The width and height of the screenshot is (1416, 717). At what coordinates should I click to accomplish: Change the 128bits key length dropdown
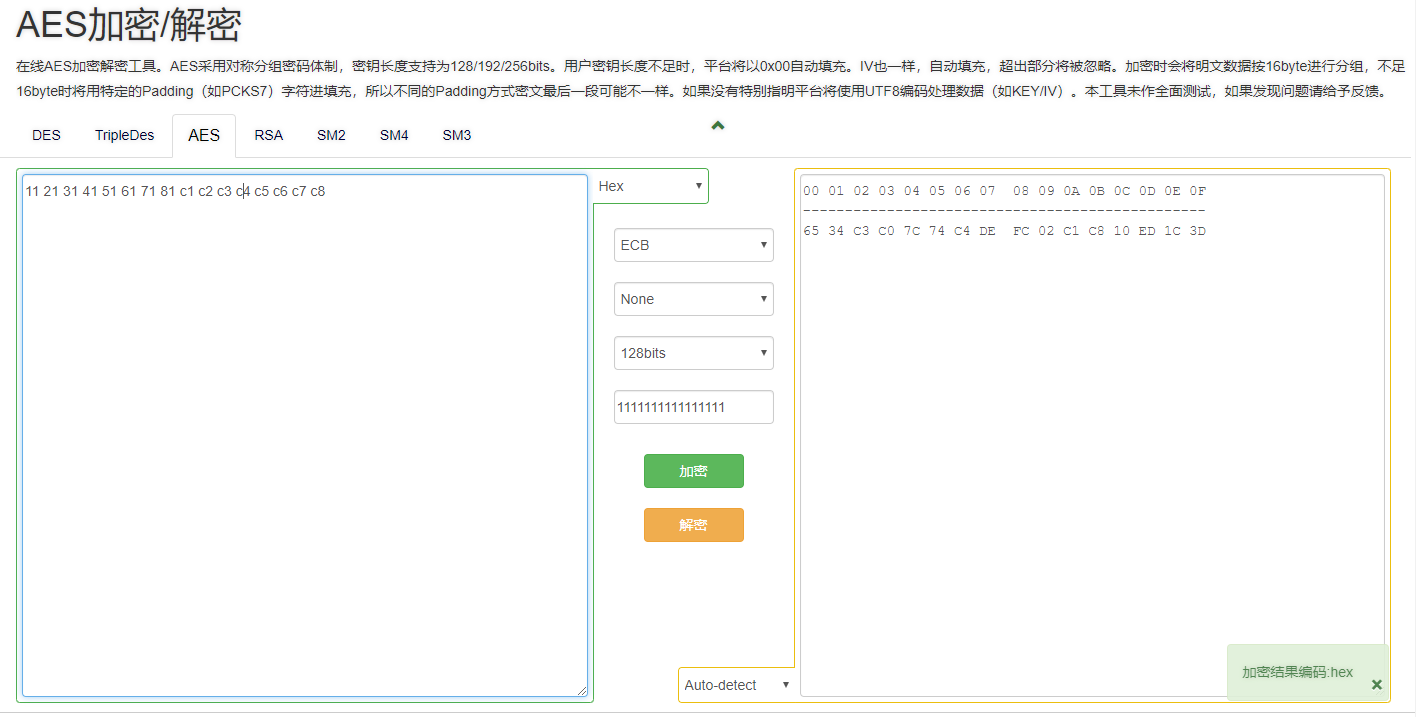pyautogui.click(x=693, y=353)
